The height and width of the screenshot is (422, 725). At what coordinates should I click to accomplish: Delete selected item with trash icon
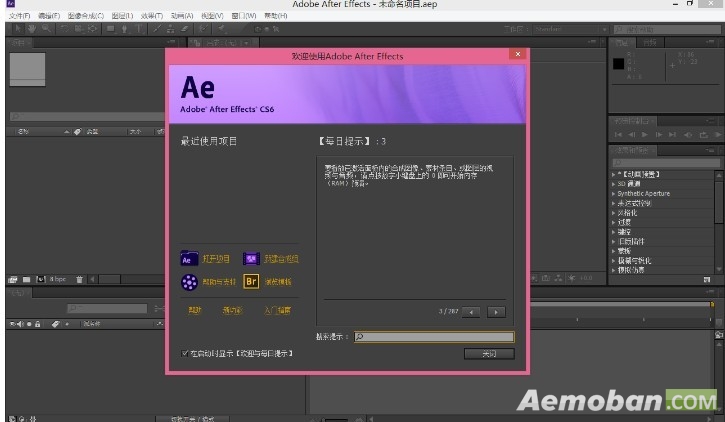coord(80,279)
